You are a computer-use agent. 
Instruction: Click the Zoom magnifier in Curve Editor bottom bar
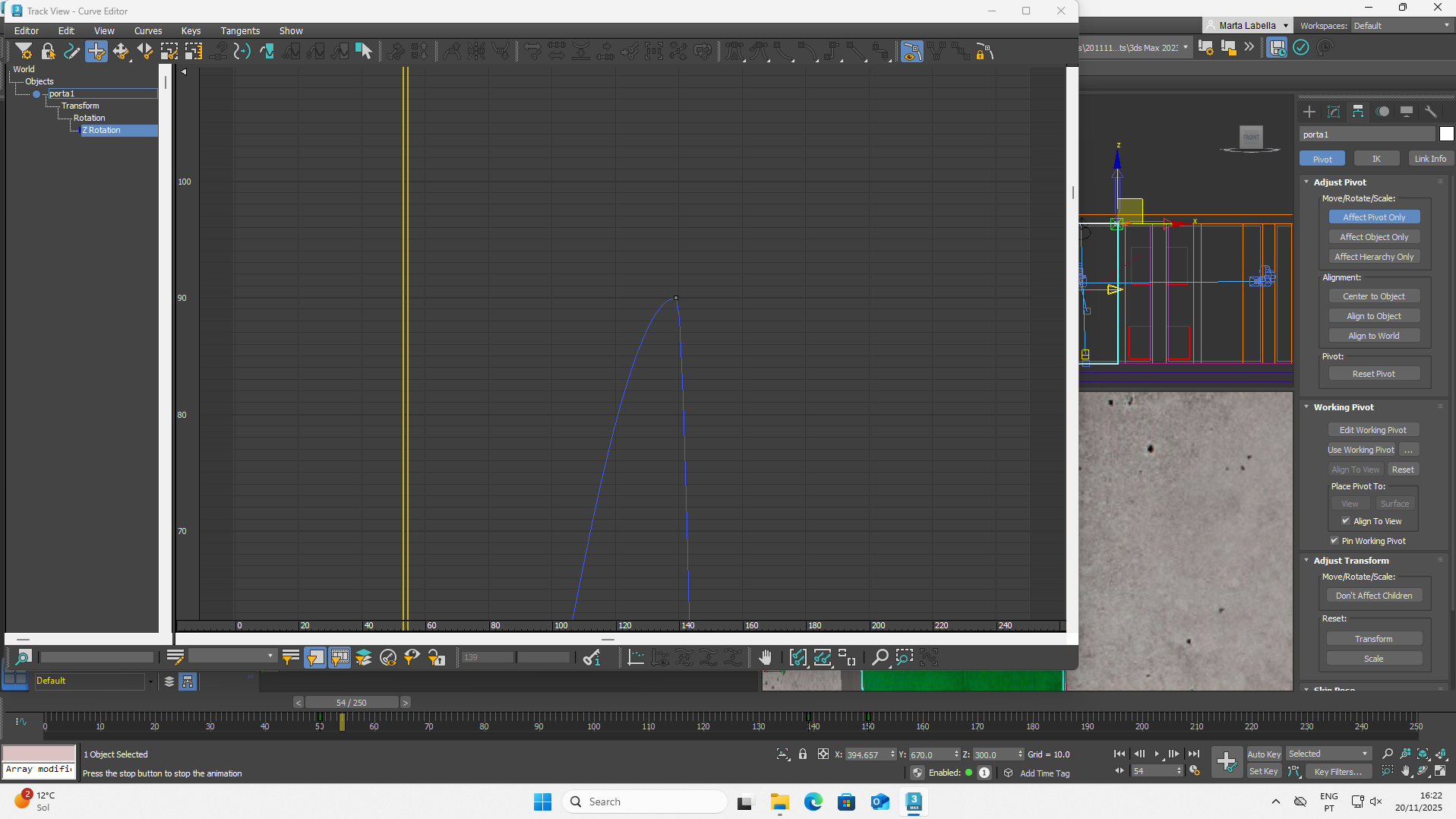pyautogui.click(x=880, y=658)
